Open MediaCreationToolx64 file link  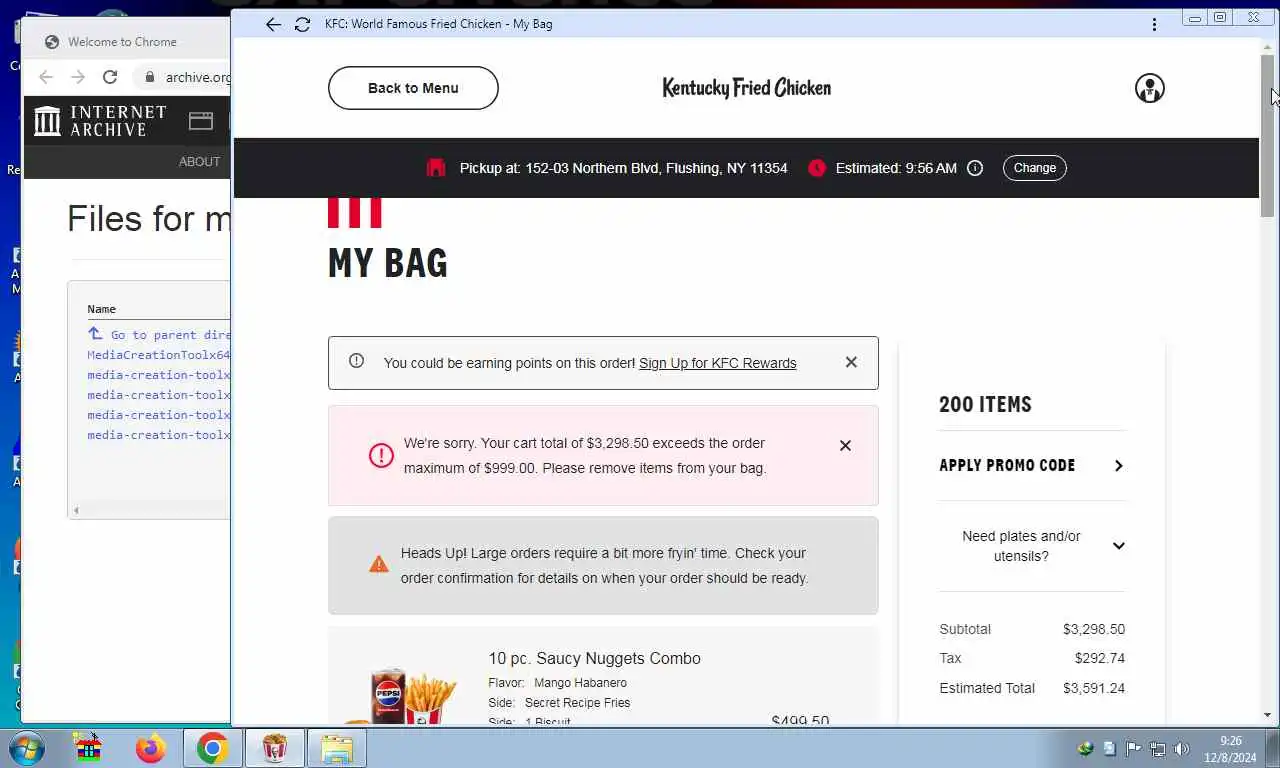click(x=159, y=355)
